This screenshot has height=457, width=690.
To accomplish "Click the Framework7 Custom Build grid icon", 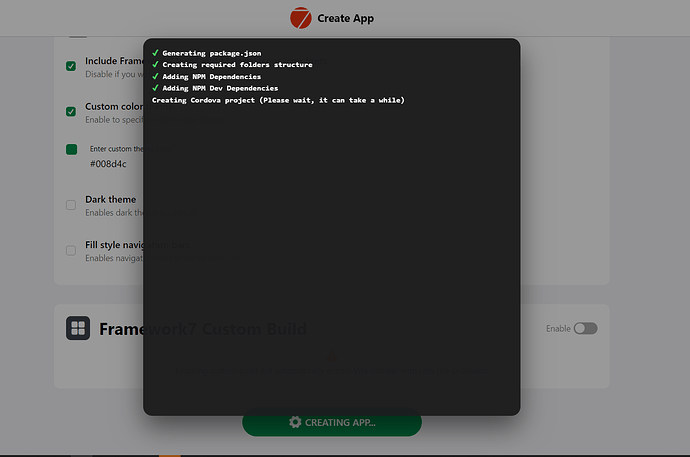I will (78, 328).
